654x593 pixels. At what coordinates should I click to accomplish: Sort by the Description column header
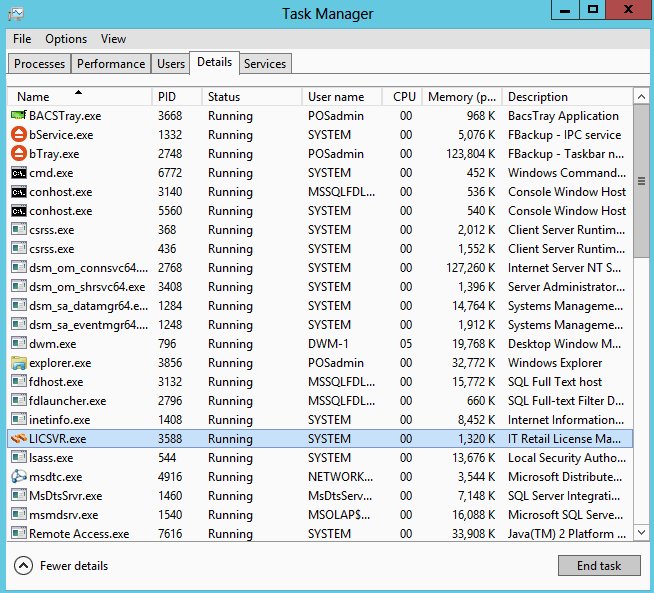(567, 97)
